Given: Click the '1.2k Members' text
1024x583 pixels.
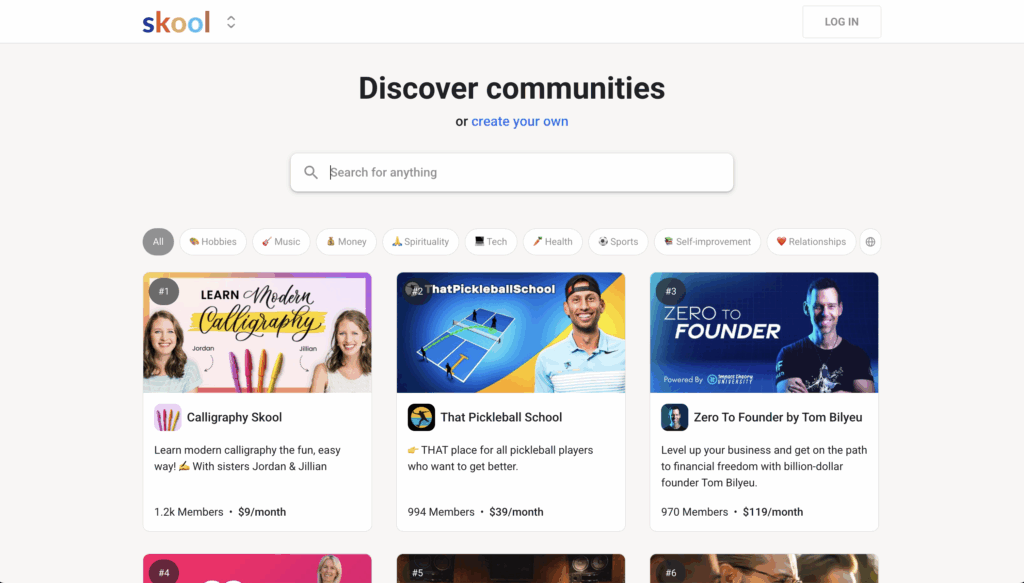Looking at the screenshot, I should [189, 512].
